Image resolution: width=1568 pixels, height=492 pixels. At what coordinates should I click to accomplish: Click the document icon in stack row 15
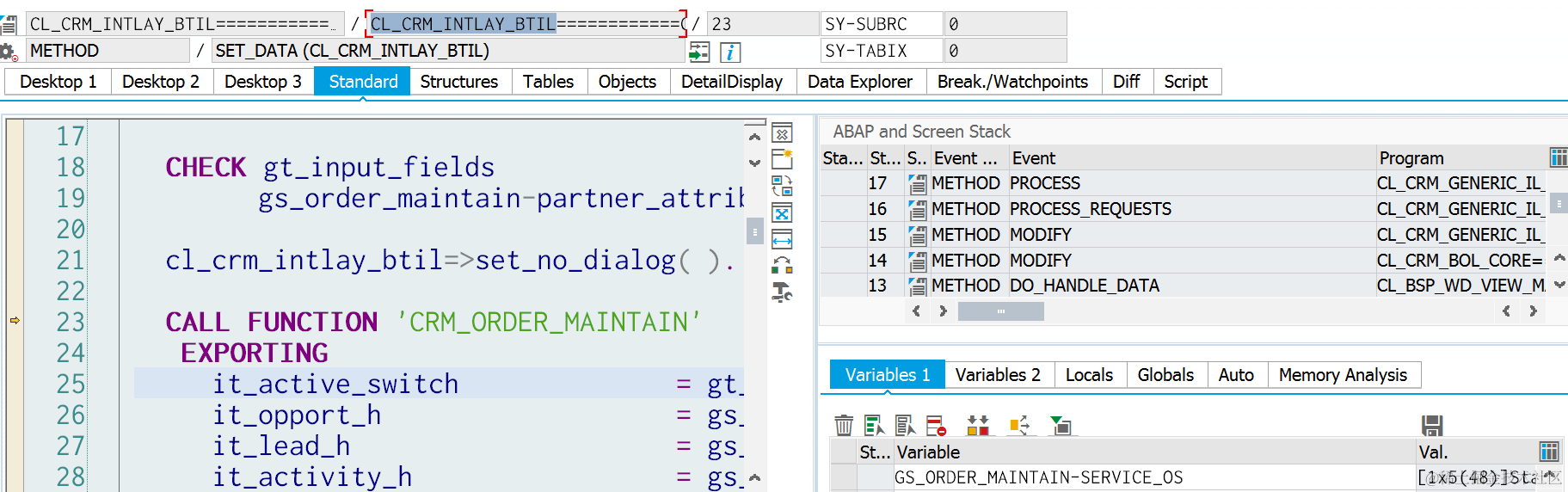[918, 235]
